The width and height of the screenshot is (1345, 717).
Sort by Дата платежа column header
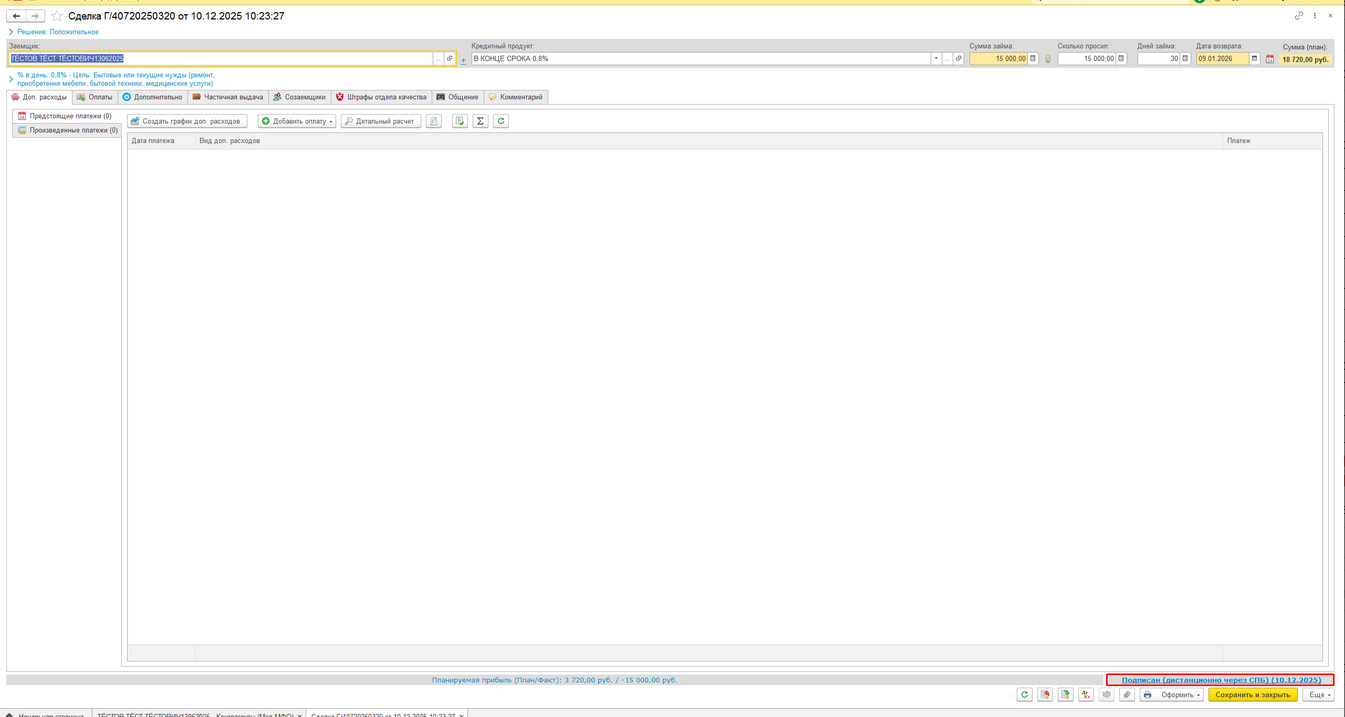[x=161, y=141]
